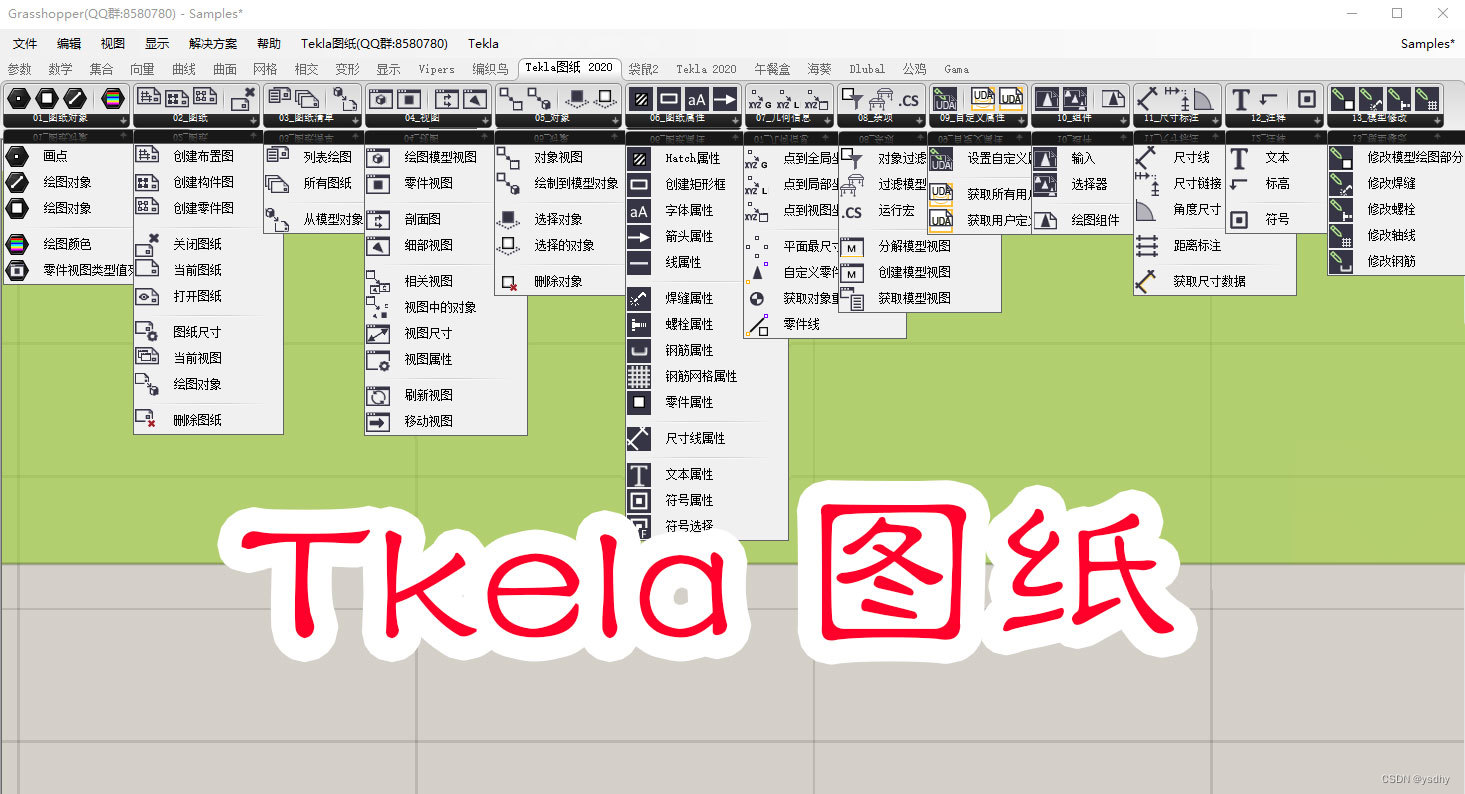This screenshot has height=794, width=1465.
Task: Switch to the Tekla 2020 tab
Action: (706, 69)
